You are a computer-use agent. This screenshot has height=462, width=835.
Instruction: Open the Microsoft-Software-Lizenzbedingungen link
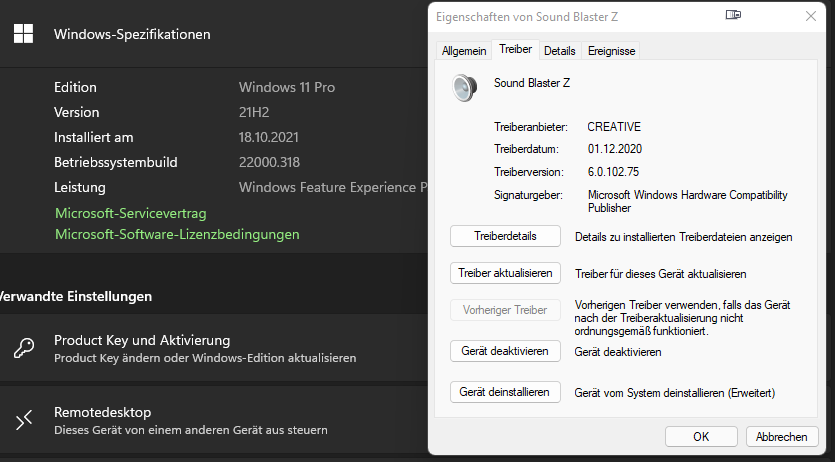coord(177,234)
